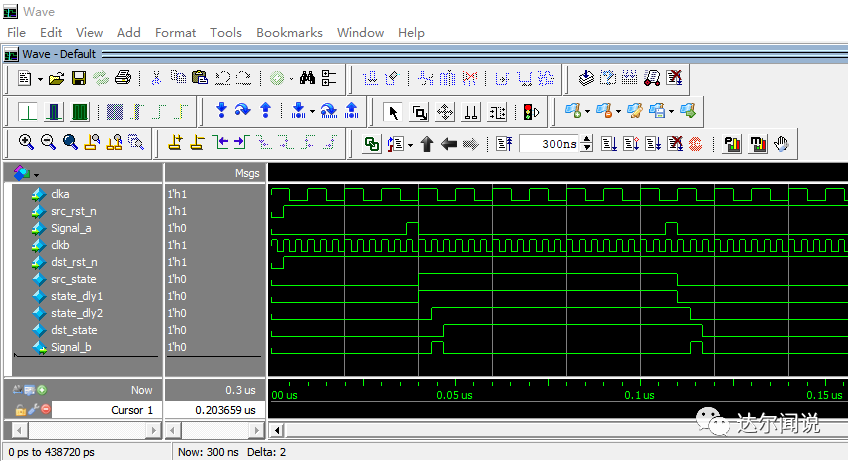Screen dimensions: 848x461
Task: Click the Collapse All tree icon
Action: click(x=329, y=78)
